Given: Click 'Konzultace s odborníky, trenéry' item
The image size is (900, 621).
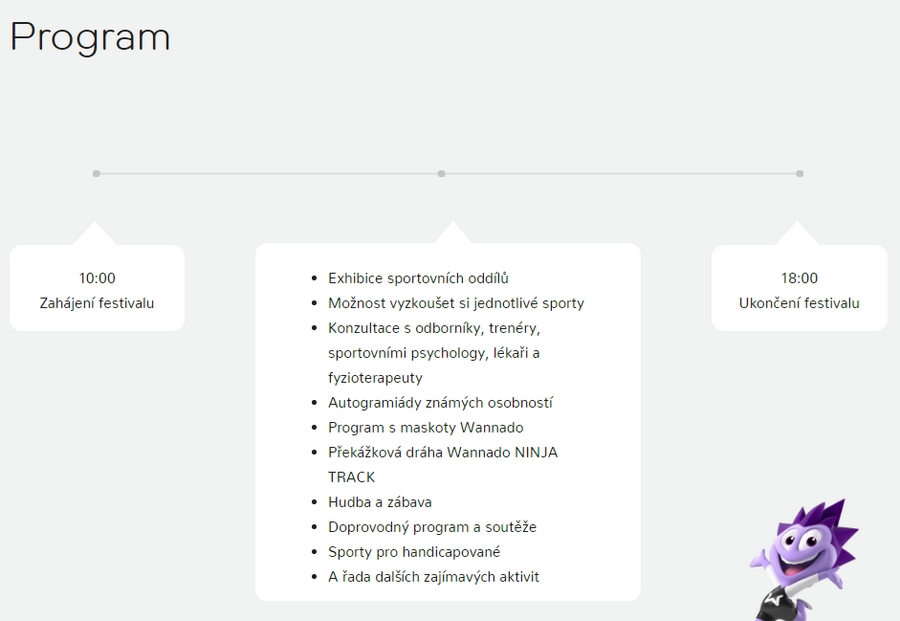Looking at the screenshot, I should pyautogui.click(x=434, y=328).
